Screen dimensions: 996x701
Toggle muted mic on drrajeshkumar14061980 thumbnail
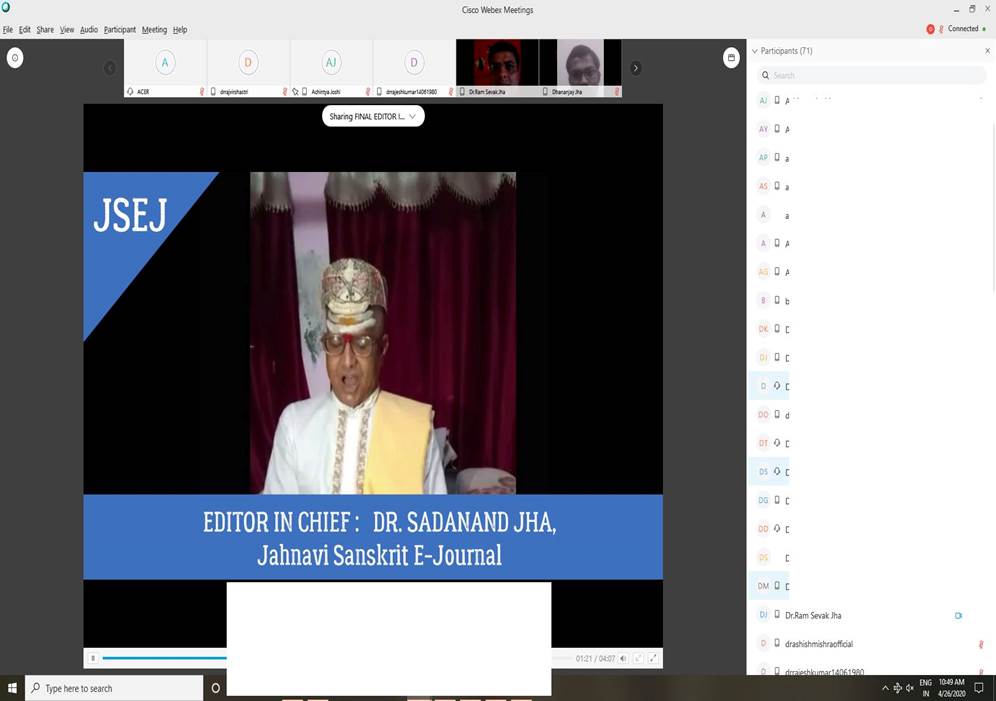click(451, 91)
